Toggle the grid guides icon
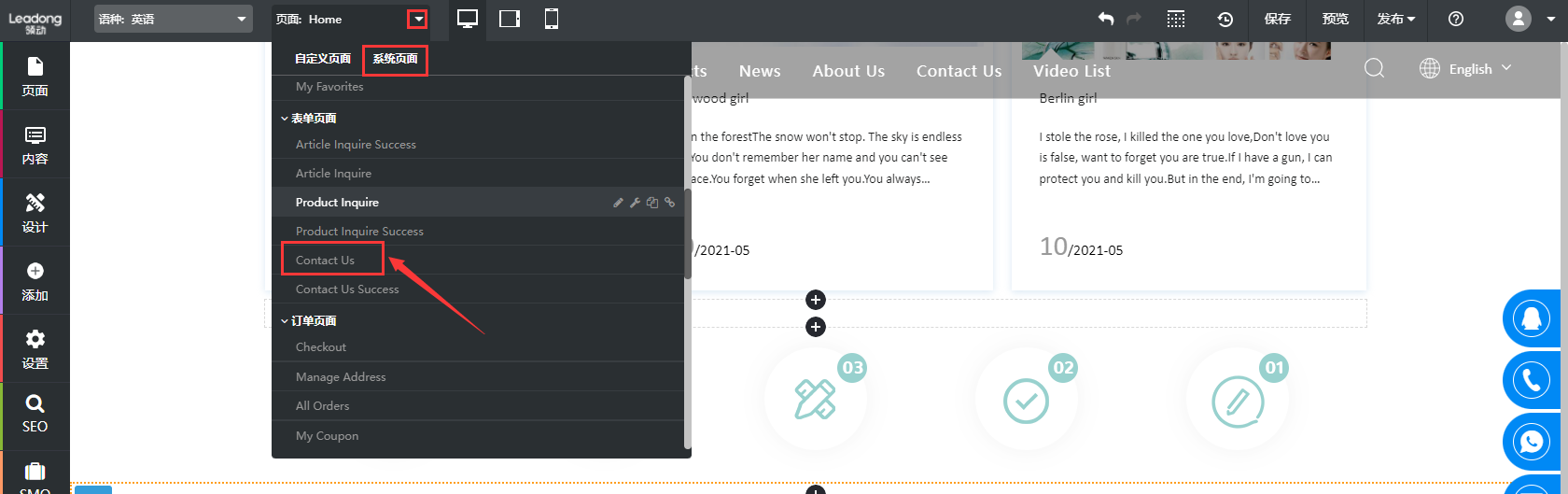This screenshot has width=1568, height=494. coord(1176,19)
